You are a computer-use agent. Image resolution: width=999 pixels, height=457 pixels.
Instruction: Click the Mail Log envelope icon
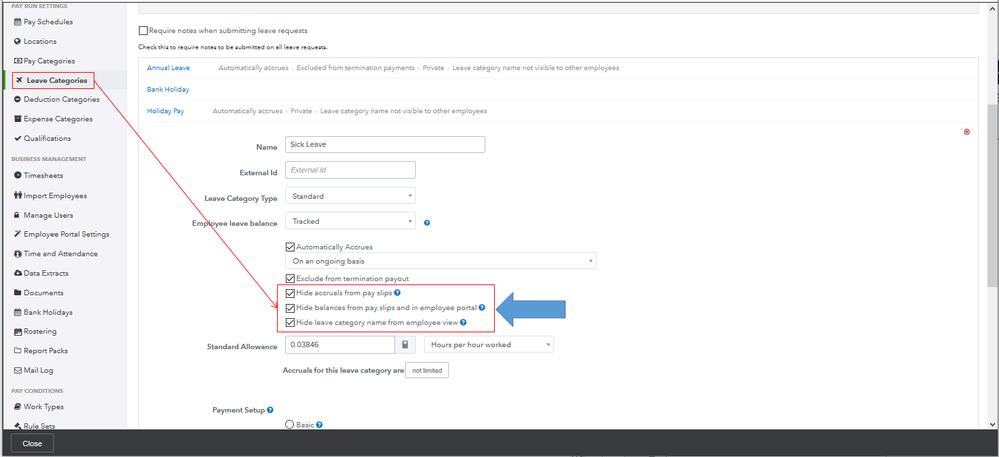[18, 370]
